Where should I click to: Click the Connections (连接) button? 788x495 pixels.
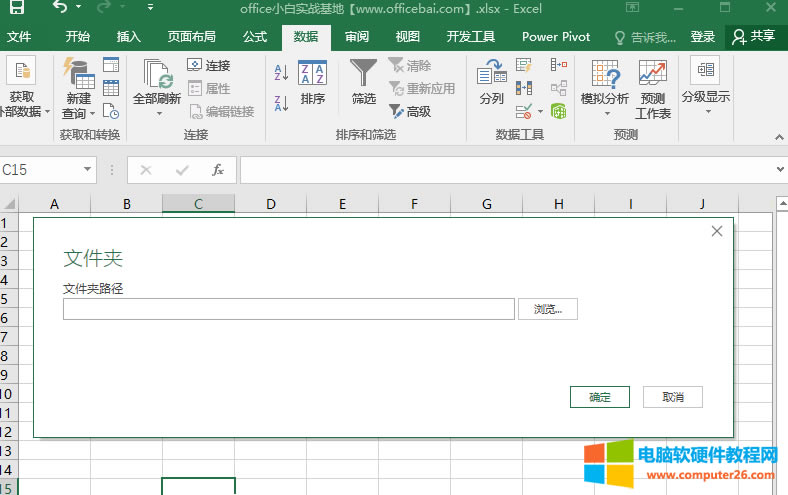pyautogui.click(x=209, y=66)
